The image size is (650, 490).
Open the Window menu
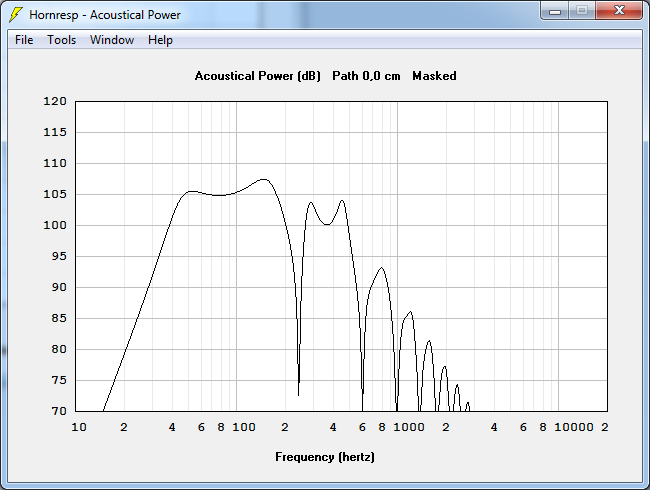[111, 40]
